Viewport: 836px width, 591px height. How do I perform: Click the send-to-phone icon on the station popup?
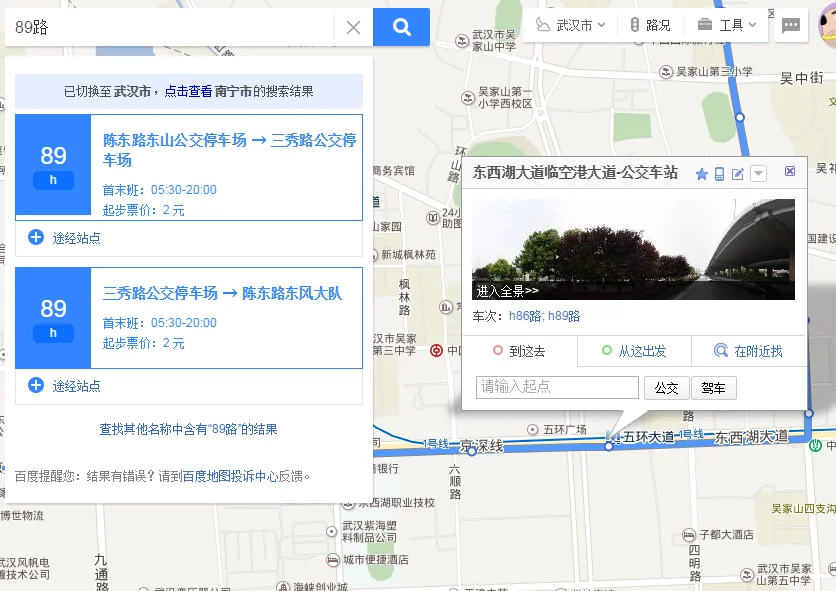(721, 173)
